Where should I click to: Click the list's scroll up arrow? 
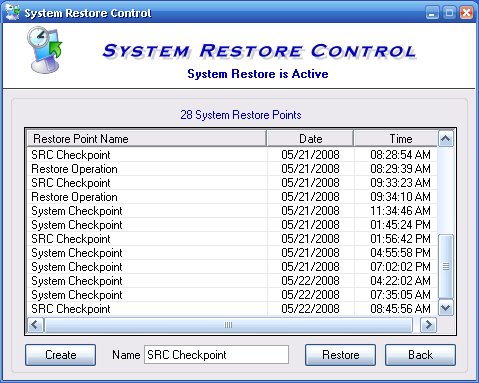(446, 138)
